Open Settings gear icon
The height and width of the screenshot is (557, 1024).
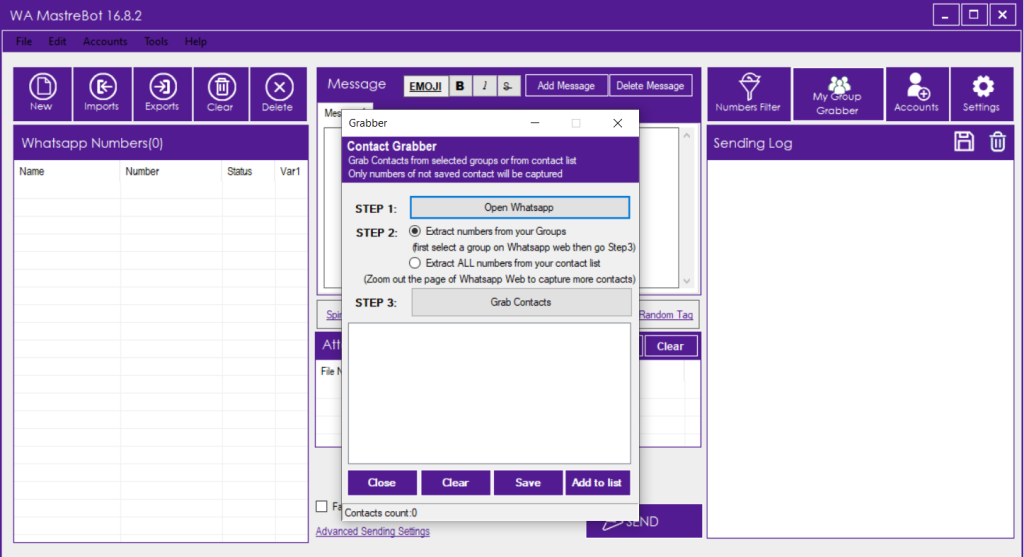(x=981, y=94)
